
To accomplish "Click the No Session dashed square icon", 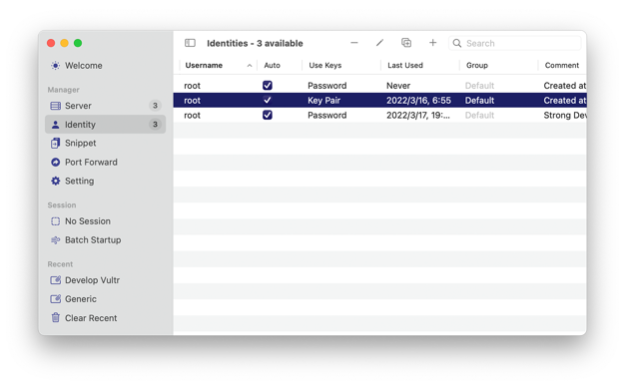I will click(x=55, y=221).
